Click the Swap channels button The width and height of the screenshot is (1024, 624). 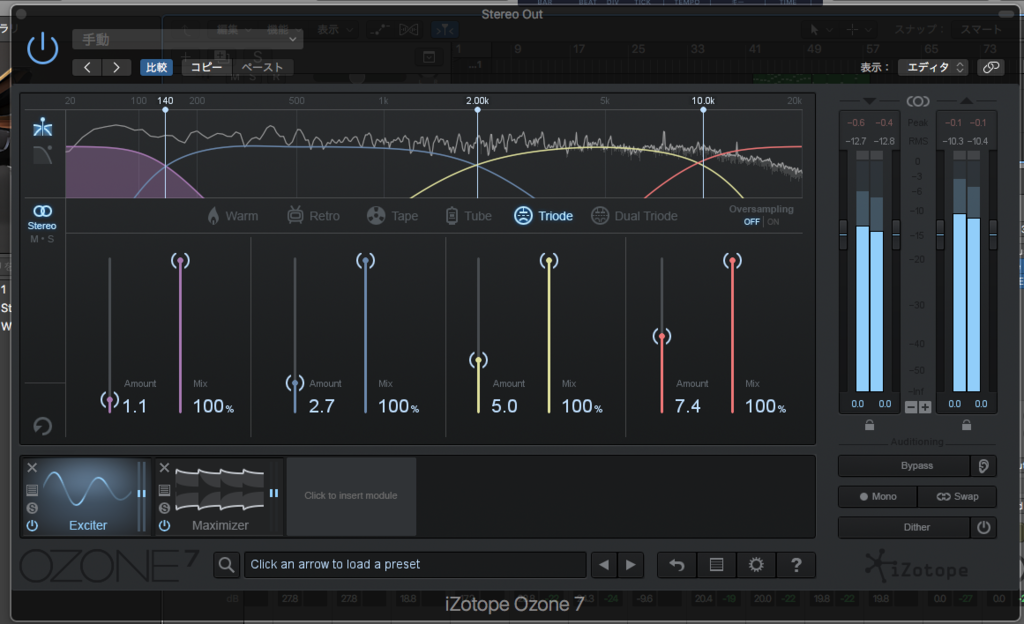point(957,497)
